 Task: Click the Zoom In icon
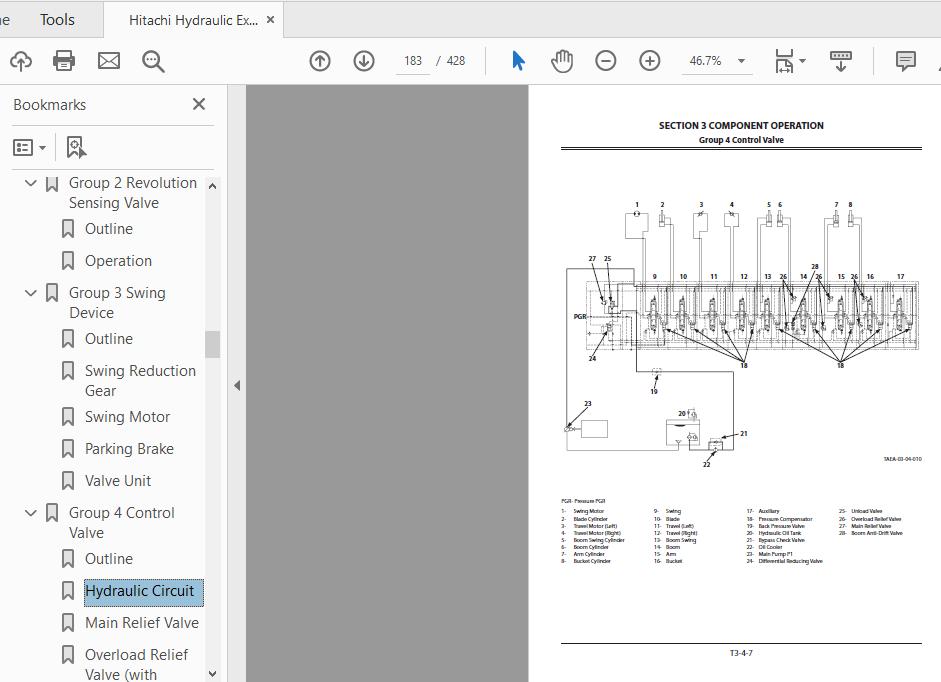click(x=650, y=60)
